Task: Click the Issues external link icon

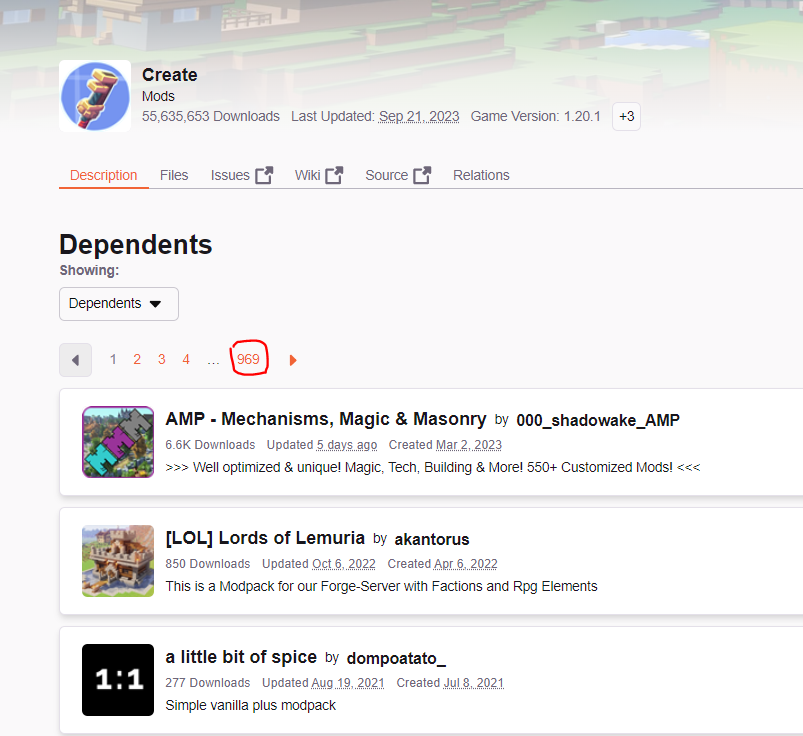Action: 264,175
